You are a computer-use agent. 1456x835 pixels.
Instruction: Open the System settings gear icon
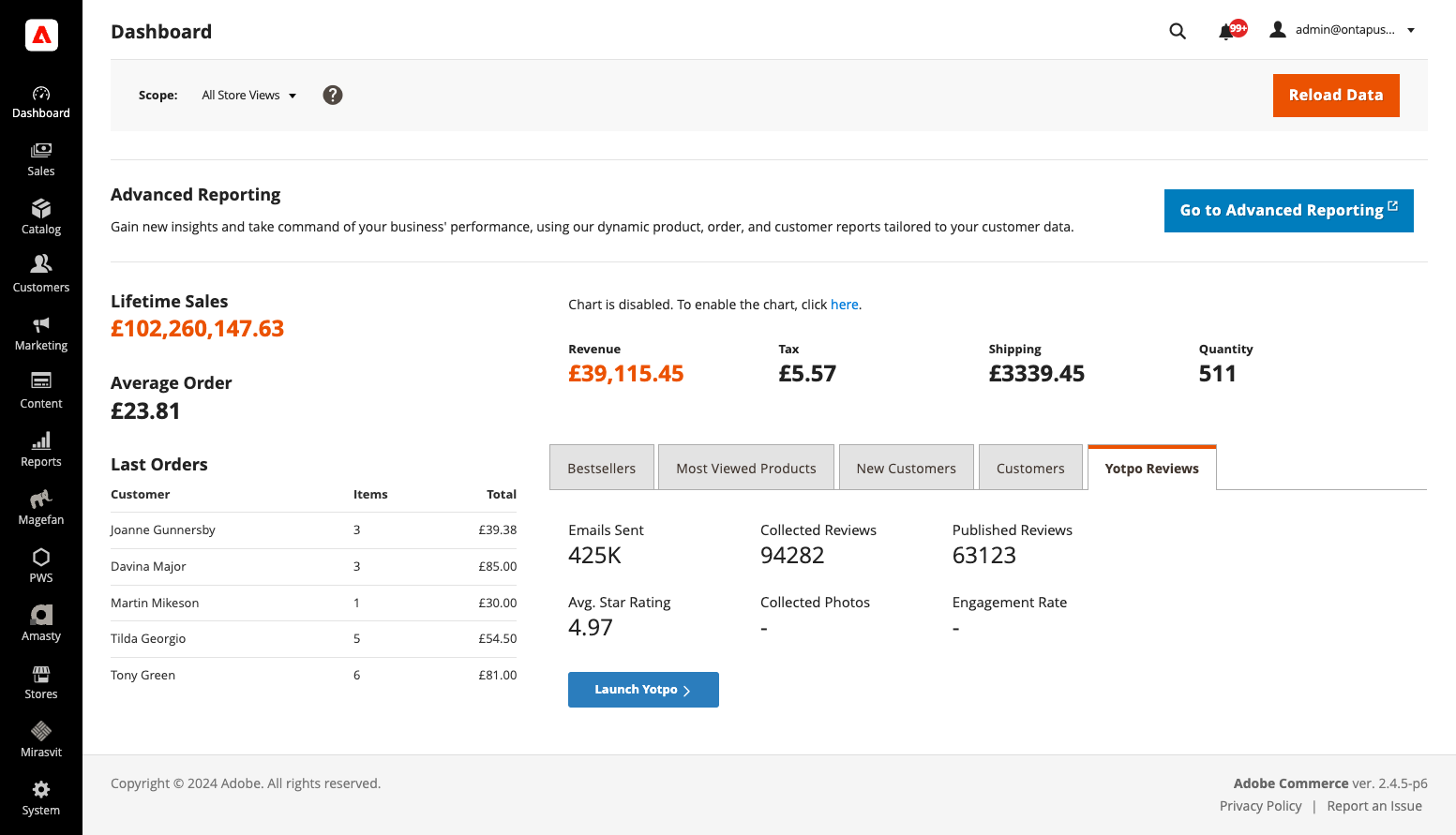[40, 796]
